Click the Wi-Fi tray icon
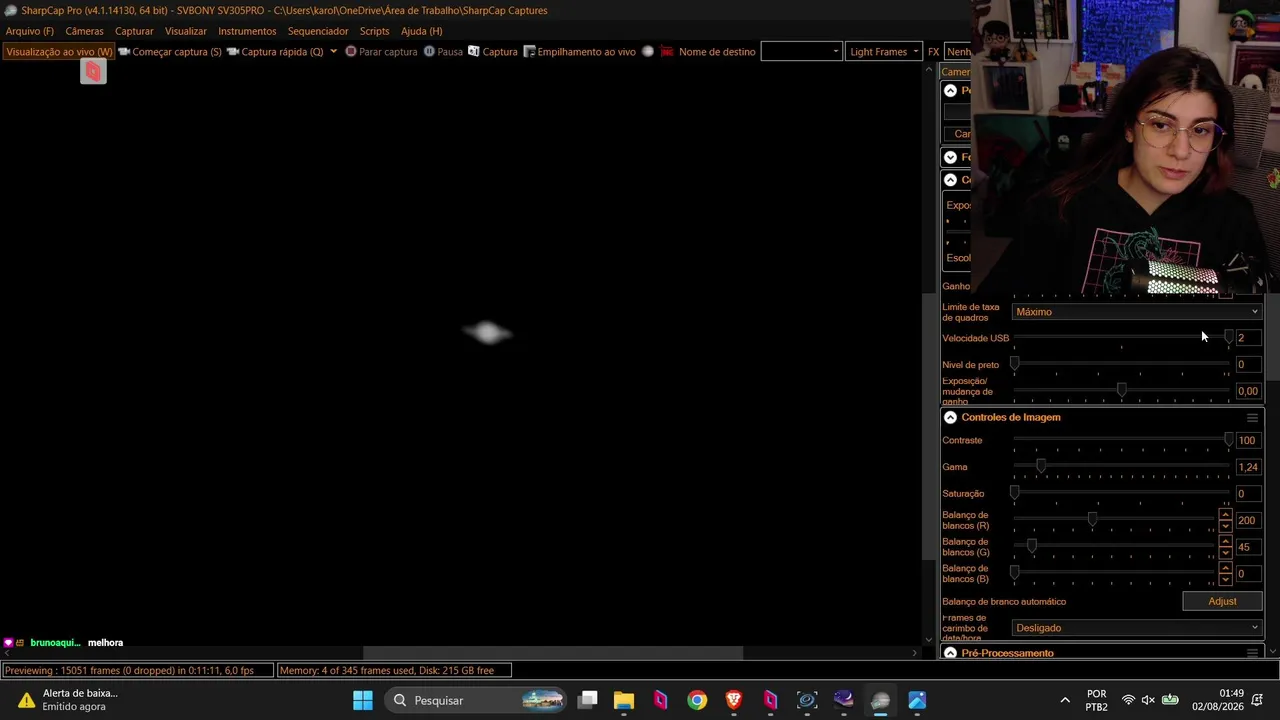The width and height of the screenshot is (1280, 720). (1128, 700)
